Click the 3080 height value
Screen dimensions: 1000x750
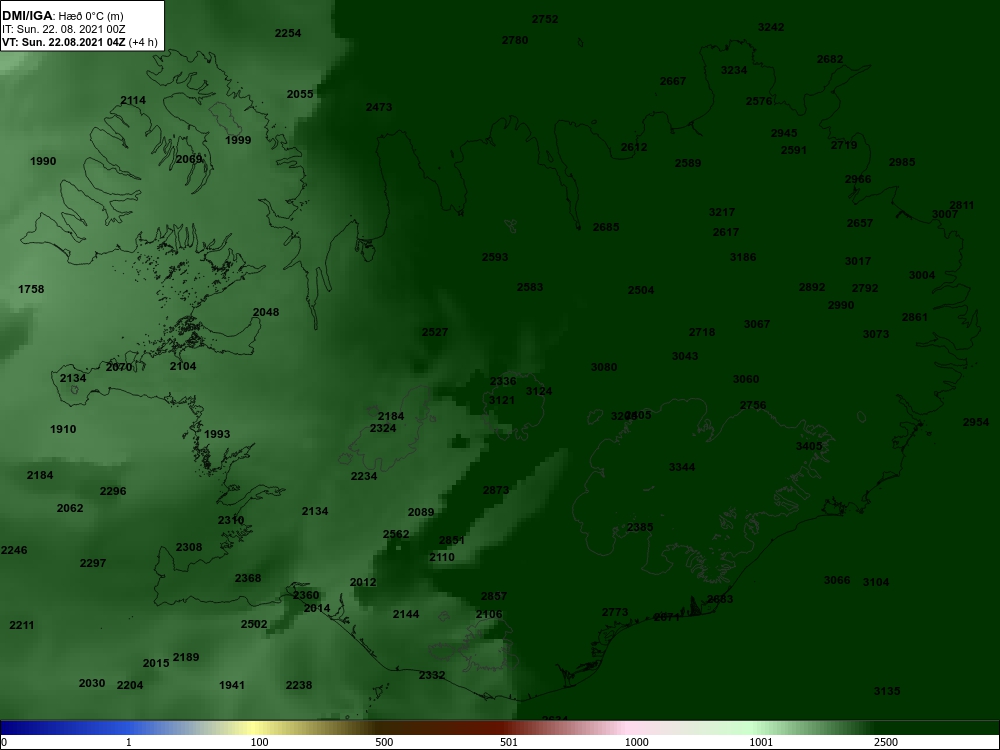[604, 367]
